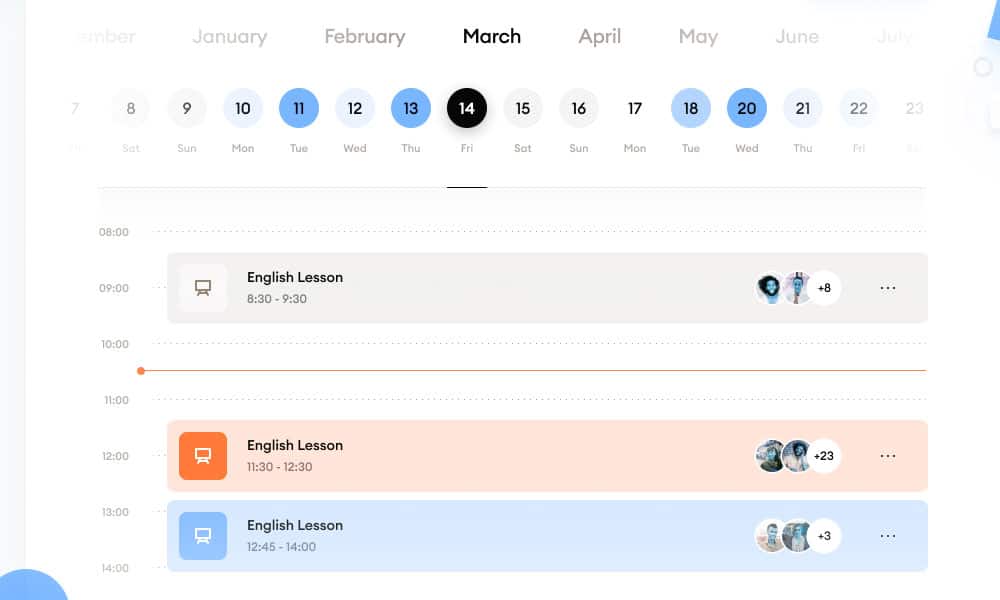Select the May month tab
Viewport: 1000px width, 600px height.
[698, 37]
